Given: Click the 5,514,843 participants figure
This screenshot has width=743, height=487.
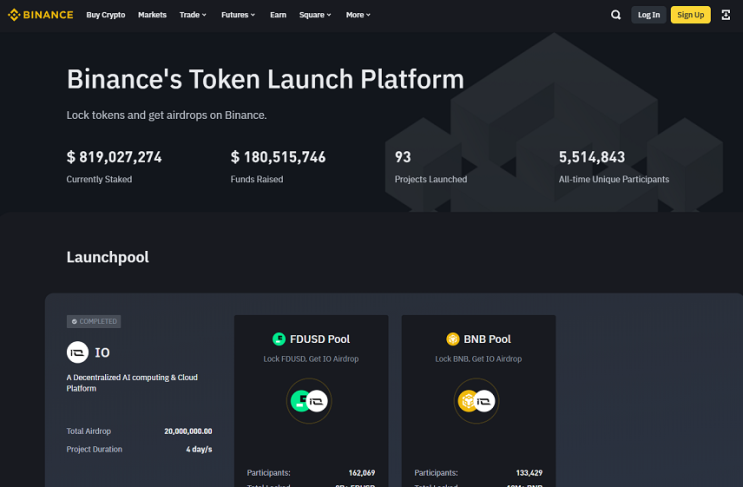Looking at the screenshot, I should point(592,157).
